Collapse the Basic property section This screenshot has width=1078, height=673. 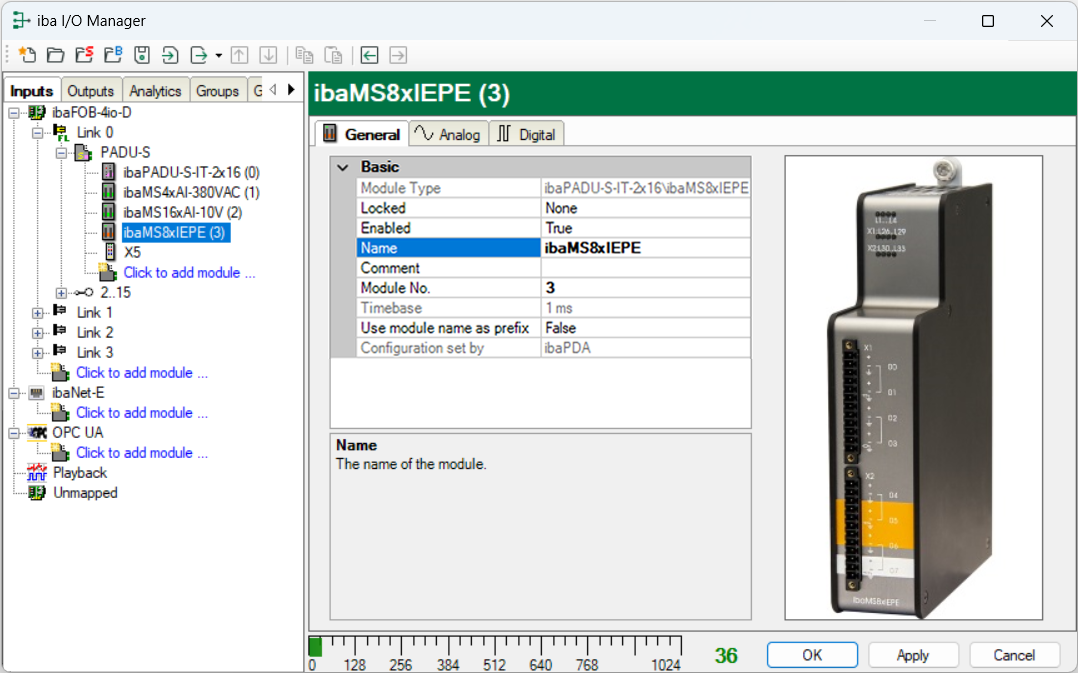coord(344,167)
